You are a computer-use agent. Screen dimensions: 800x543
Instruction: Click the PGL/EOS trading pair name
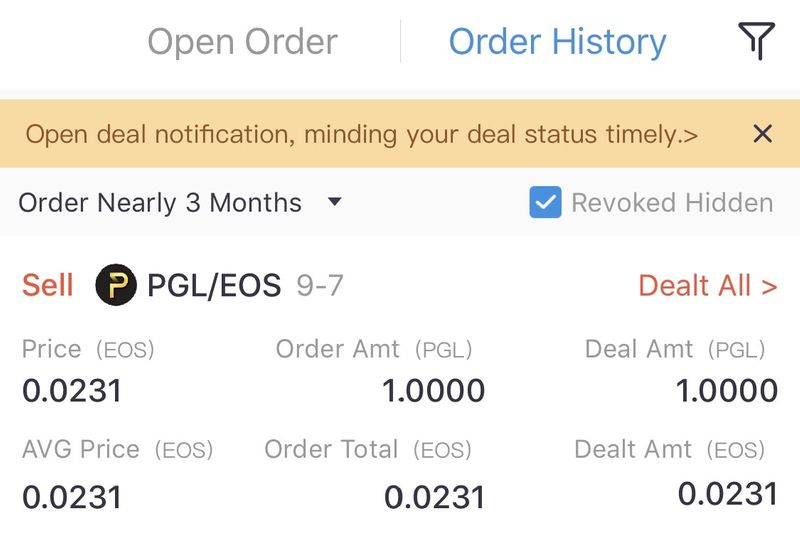214,286
